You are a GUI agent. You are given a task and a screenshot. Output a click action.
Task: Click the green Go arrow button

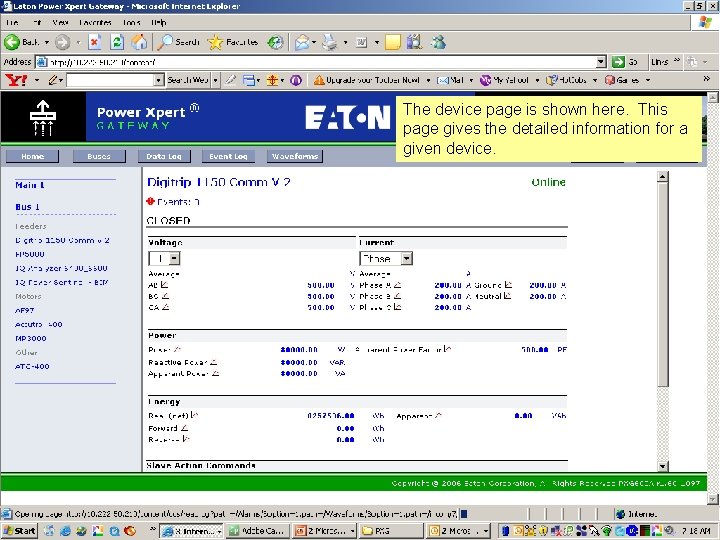click(x=618, y=62)
